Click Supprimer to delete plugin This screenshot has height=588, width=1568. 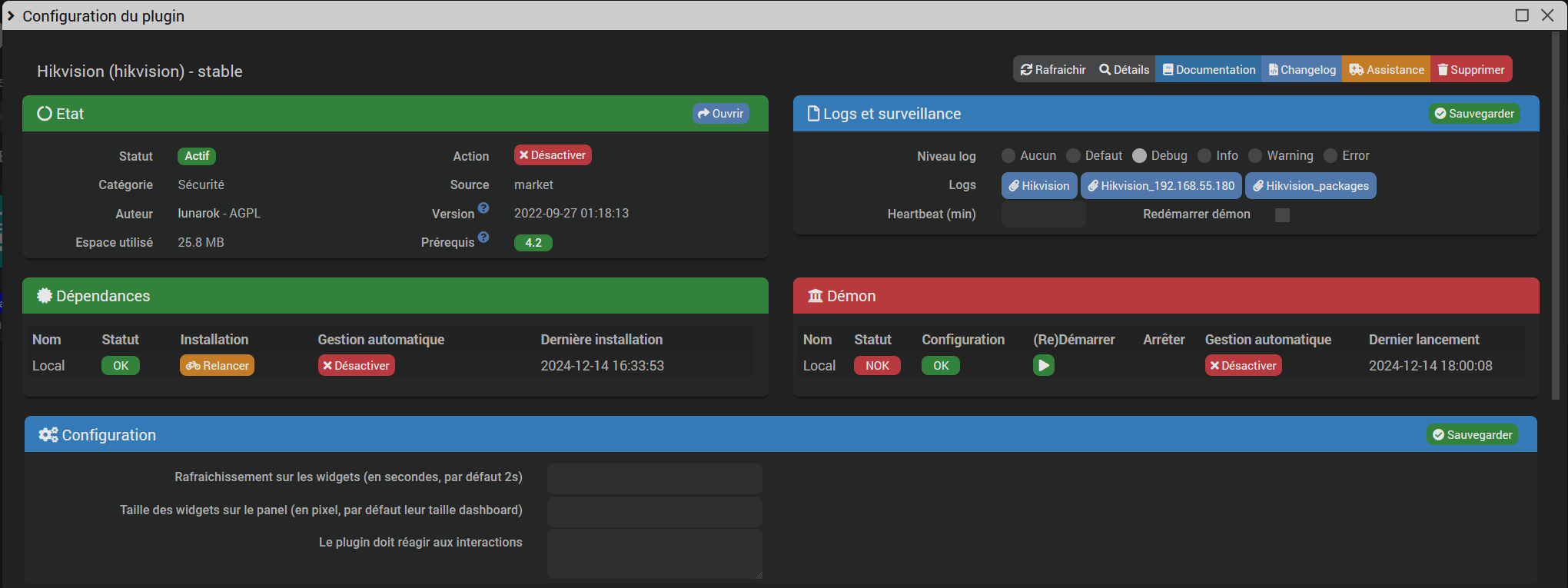1471,69
